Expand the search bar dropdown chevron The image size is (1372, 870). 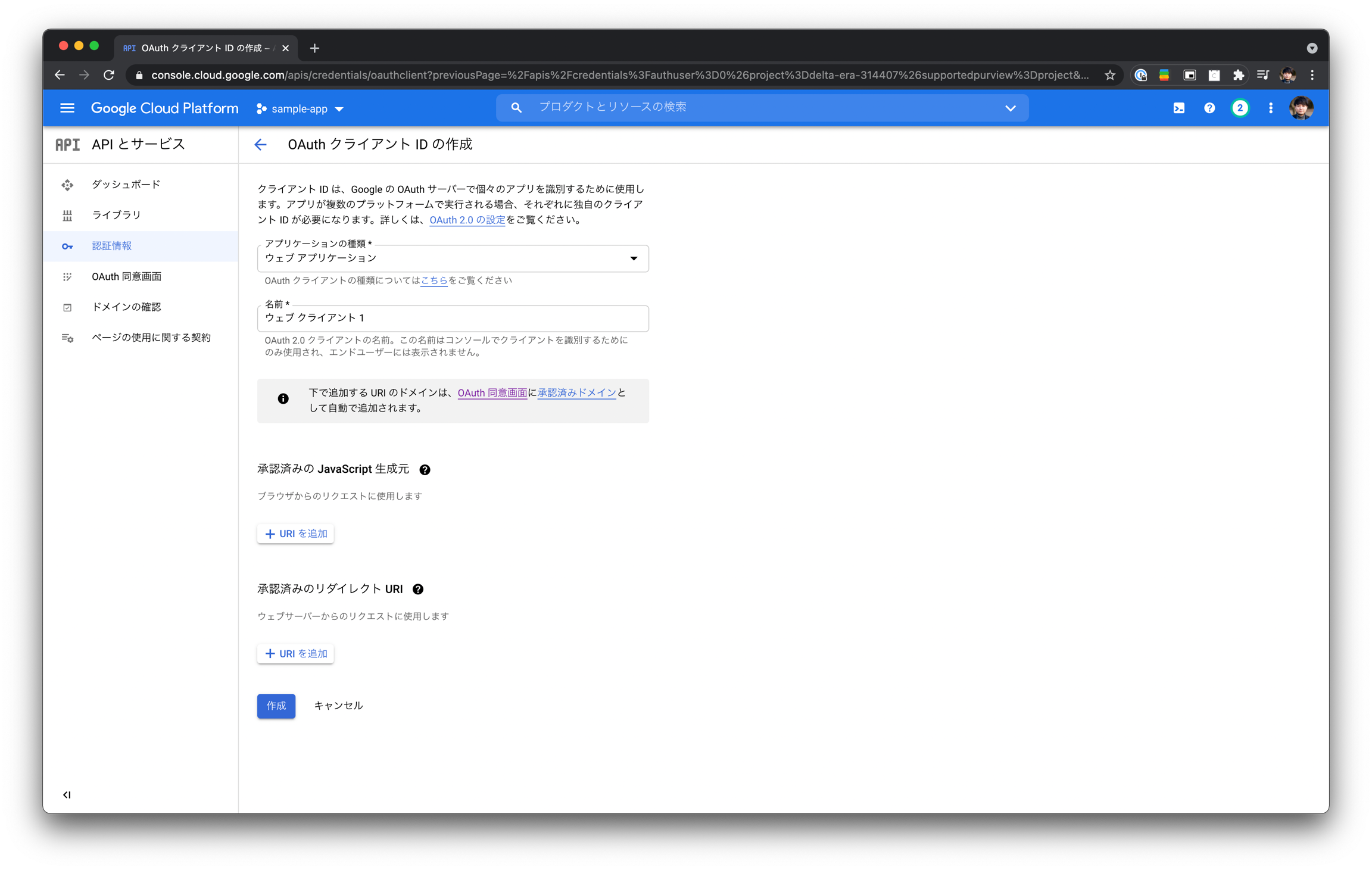point(1010,108)
